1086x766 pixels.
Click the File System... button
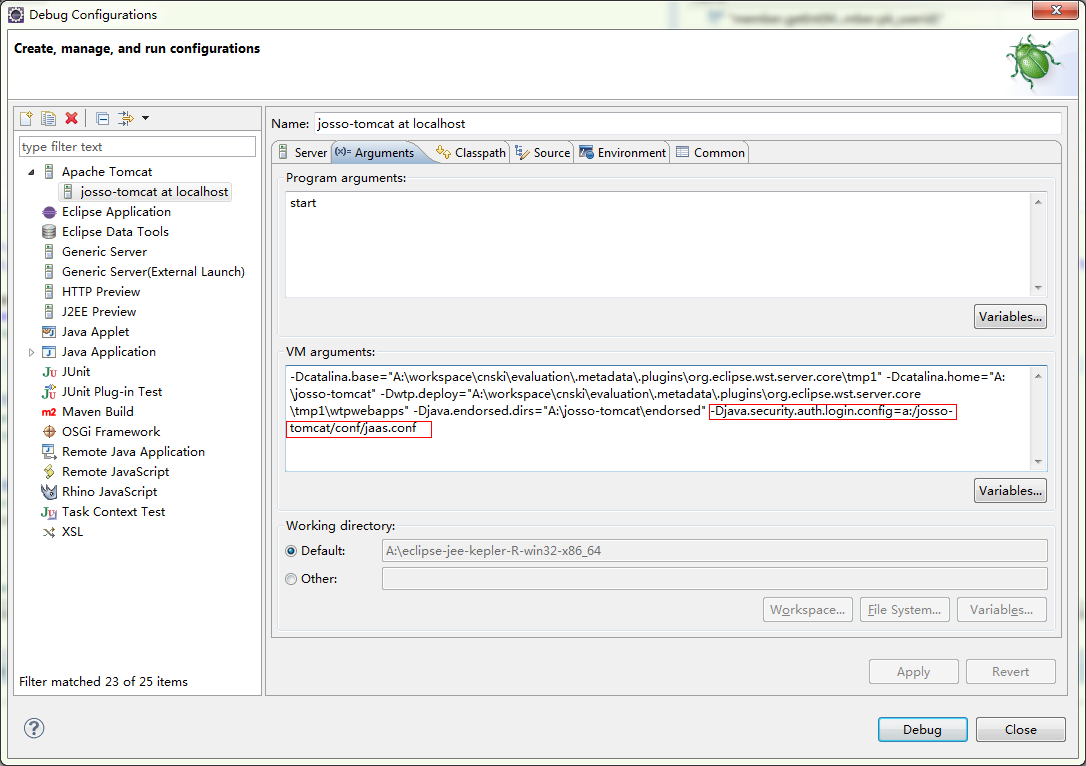click(x=904, y=609)
